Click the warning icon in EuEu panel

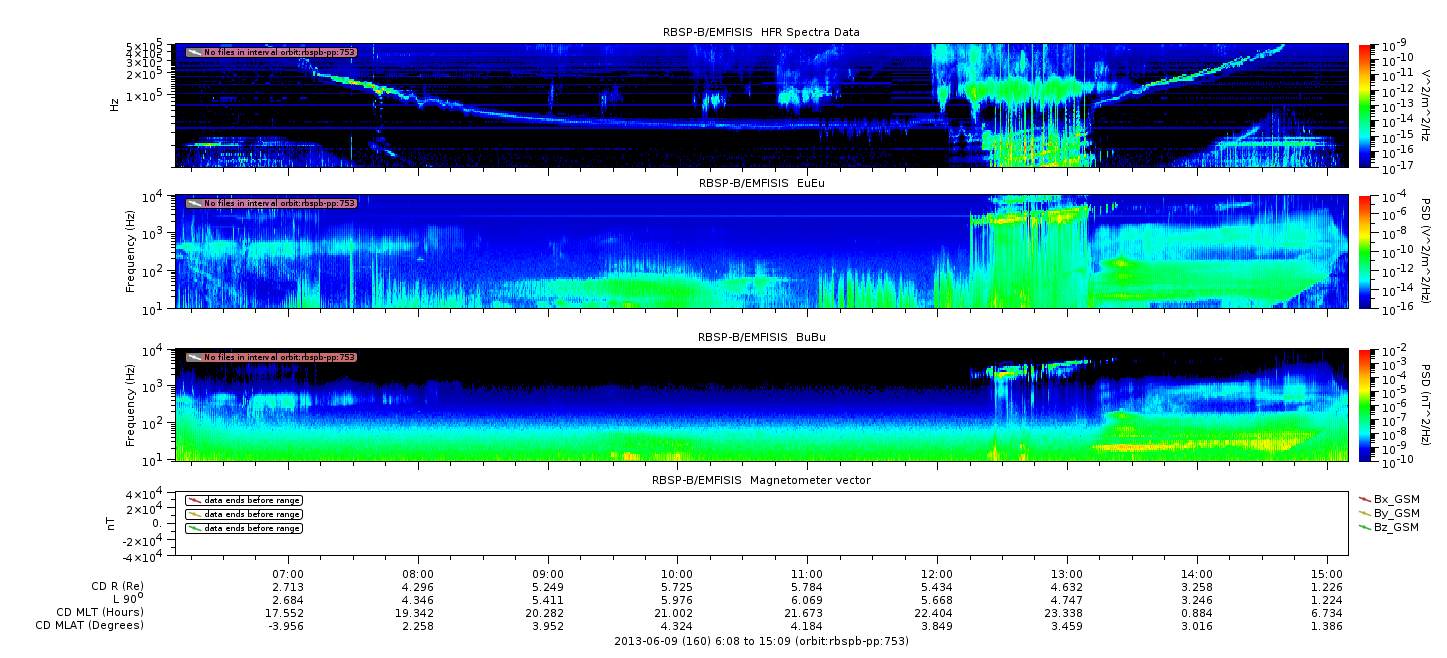(x=194, y=203)
